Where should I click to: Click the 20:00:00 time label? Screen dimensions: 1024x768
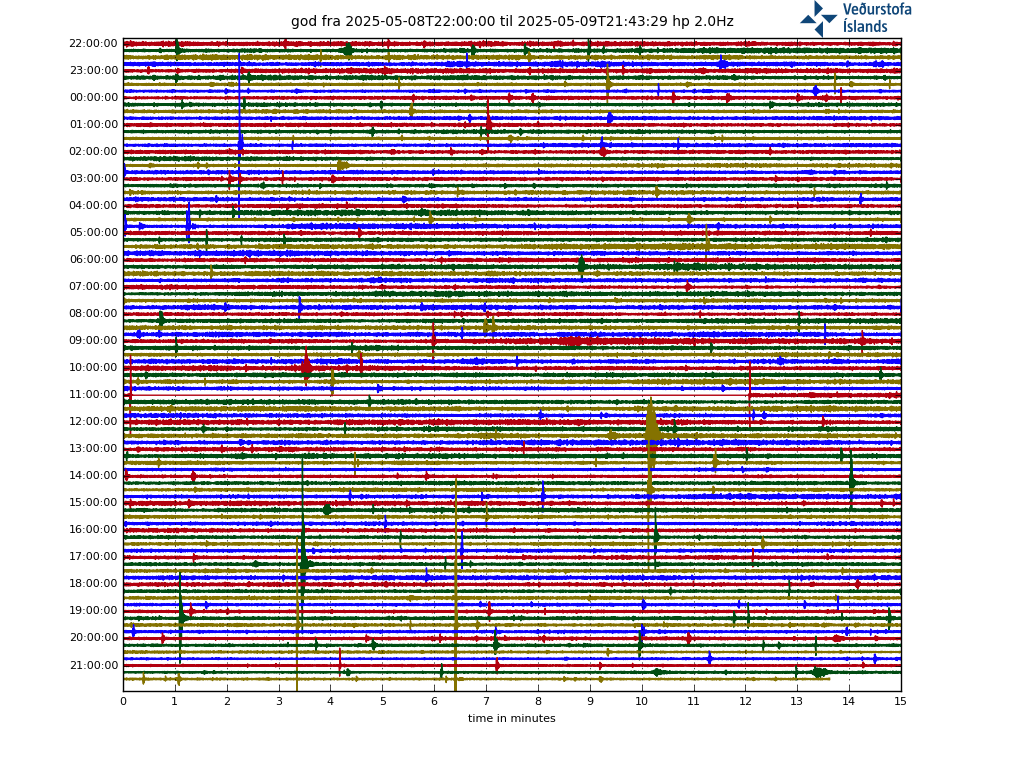click(93, 637)
